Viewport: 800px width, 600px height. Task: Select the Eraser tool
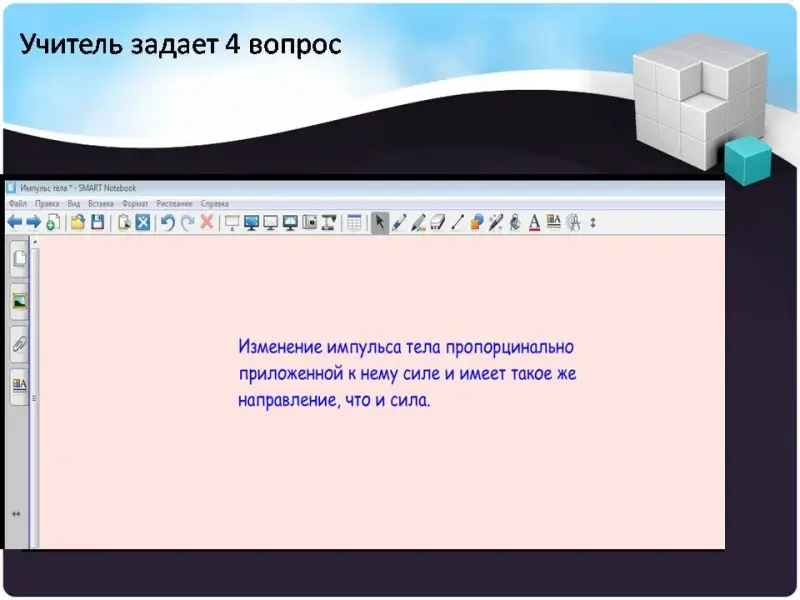(x=438, y=222)
